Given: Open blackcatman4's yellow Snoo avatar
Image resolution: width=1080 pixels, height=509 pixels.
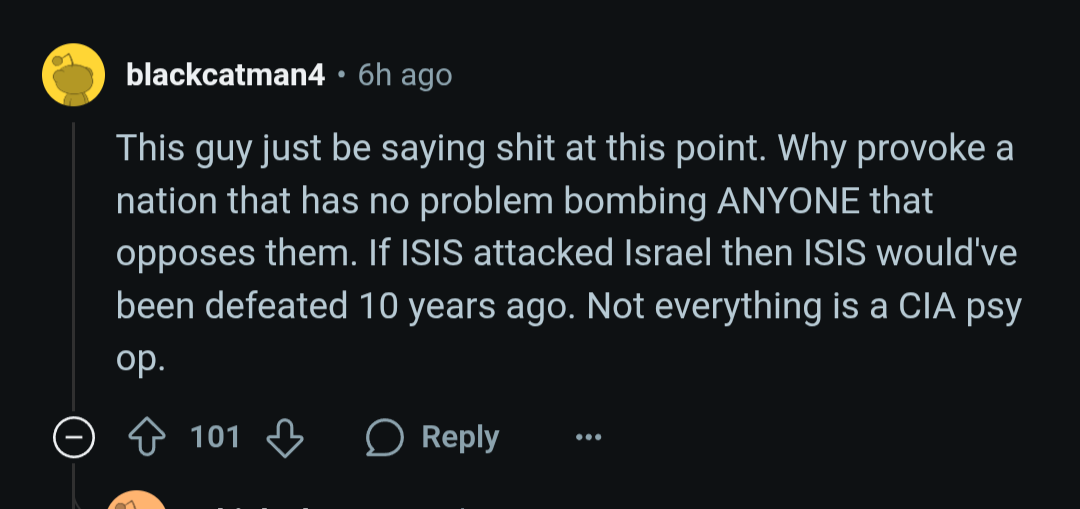Looking at the screenshot, I should pyautogui.click(x=74, y=74).
